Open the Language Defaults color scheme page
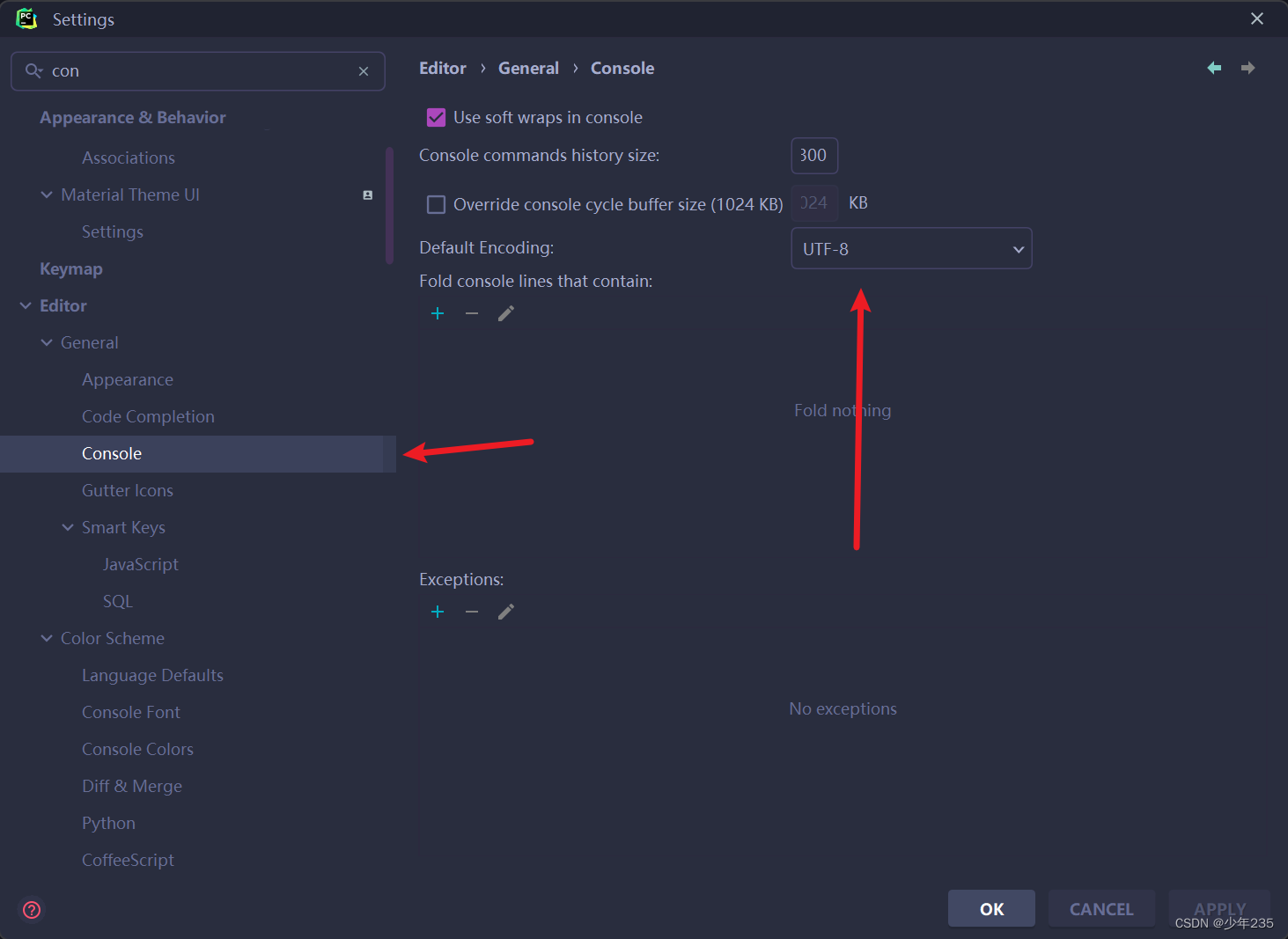The width and height of the screenshot is (1288, 939). coord(152,675)
